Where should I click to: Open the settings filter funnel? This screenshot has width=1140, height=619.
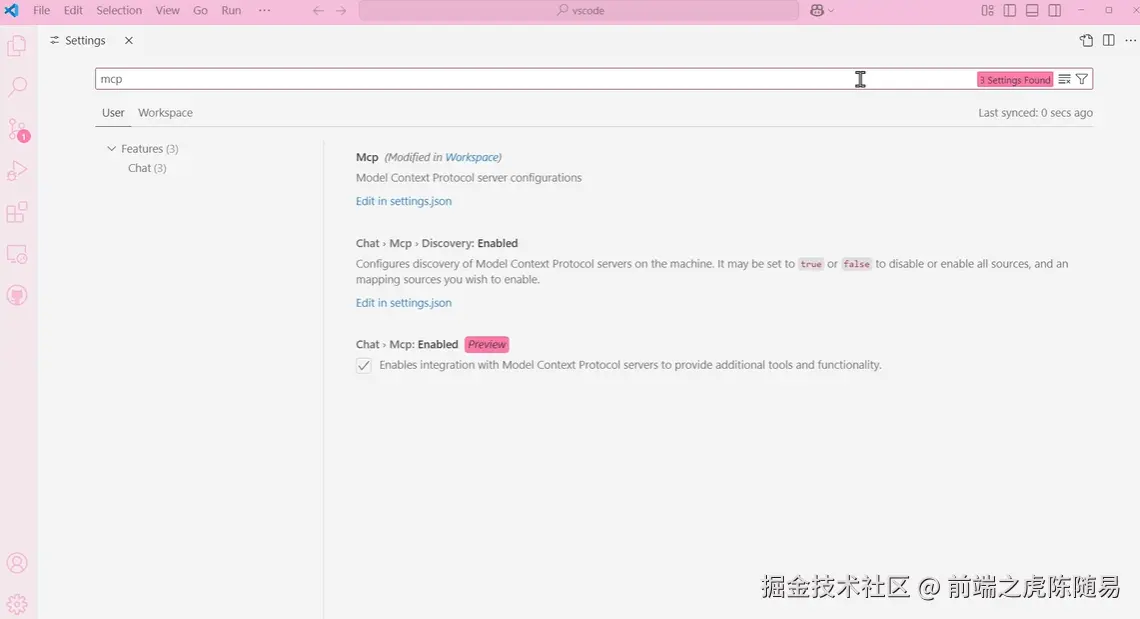pyautogui.click(x=1082, y=79)
